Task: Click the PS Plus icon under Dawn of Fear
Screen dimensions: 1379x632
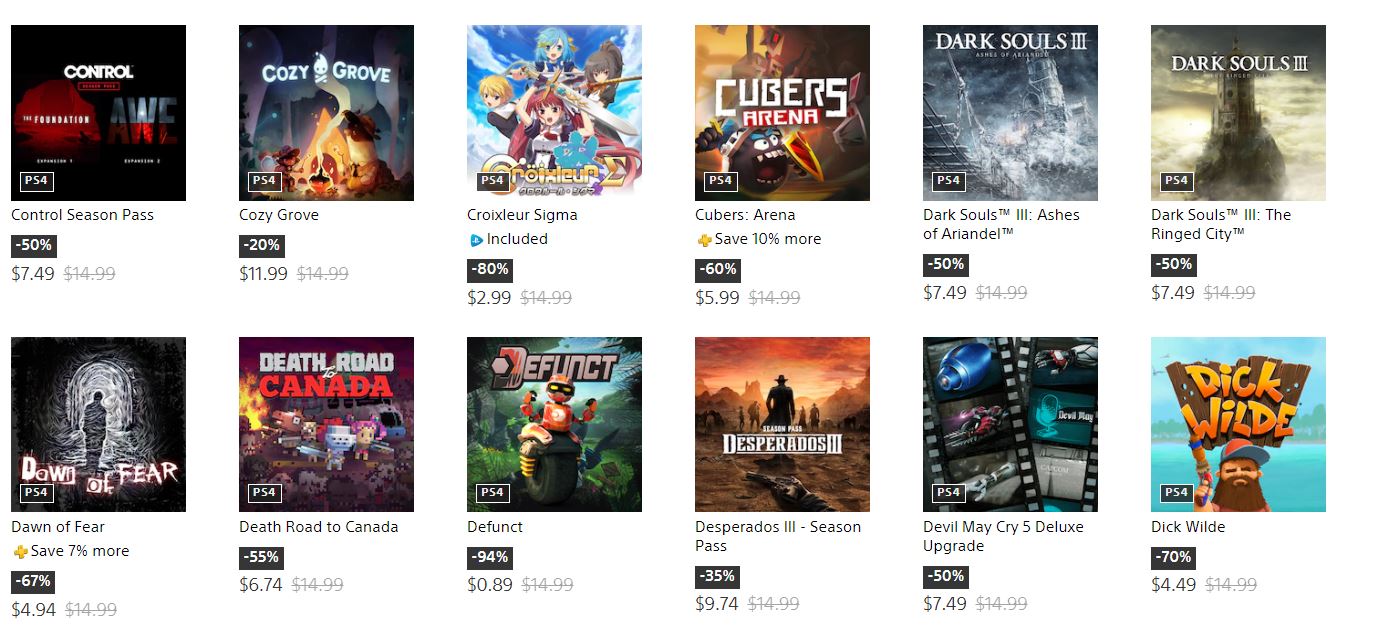Action: pyautogui.click(x=20, y=552)
